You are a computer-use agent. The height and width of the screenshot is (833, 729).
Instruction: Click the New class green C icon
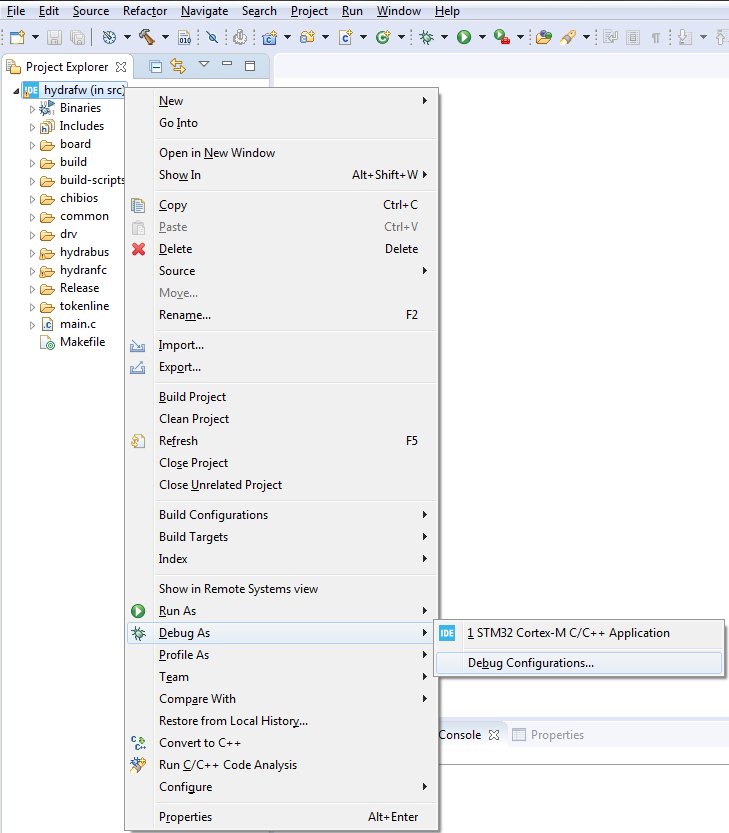click(x=383, y=37)
